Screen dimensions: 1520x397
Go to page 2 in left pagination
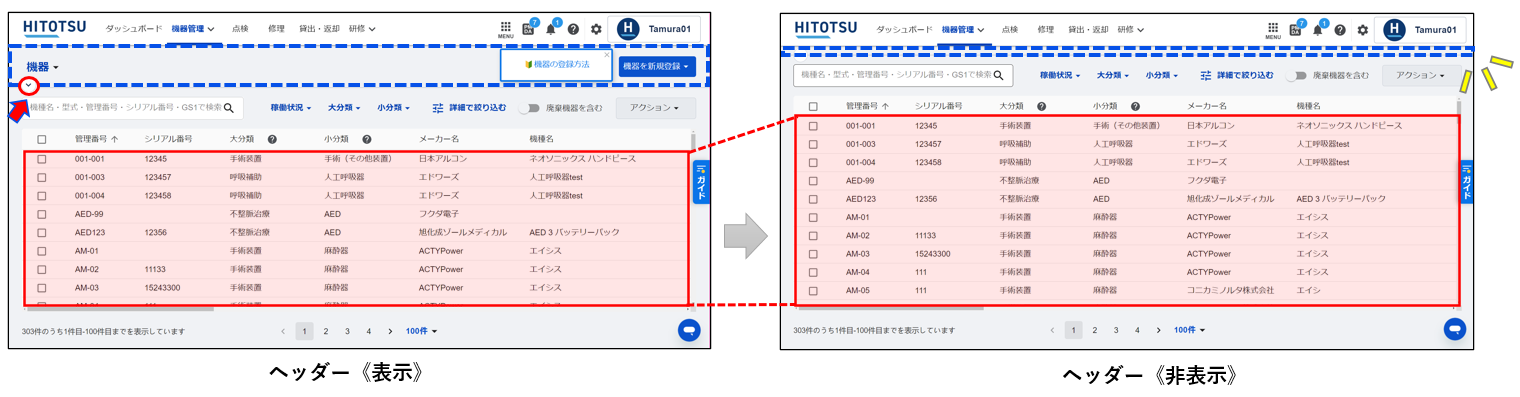(326, 330)
